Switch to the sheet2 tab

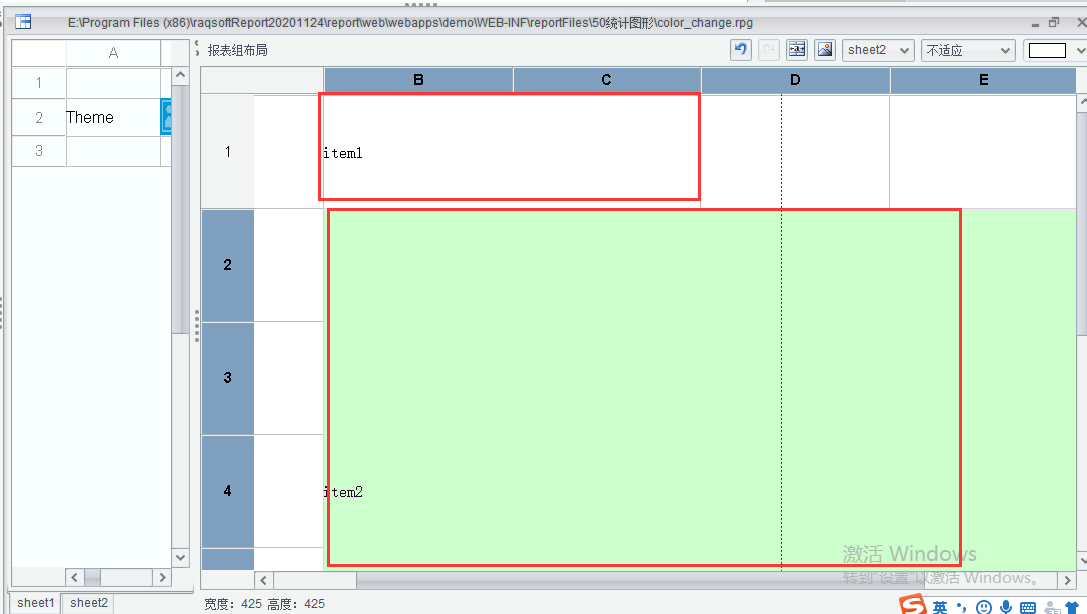(89, 603)
